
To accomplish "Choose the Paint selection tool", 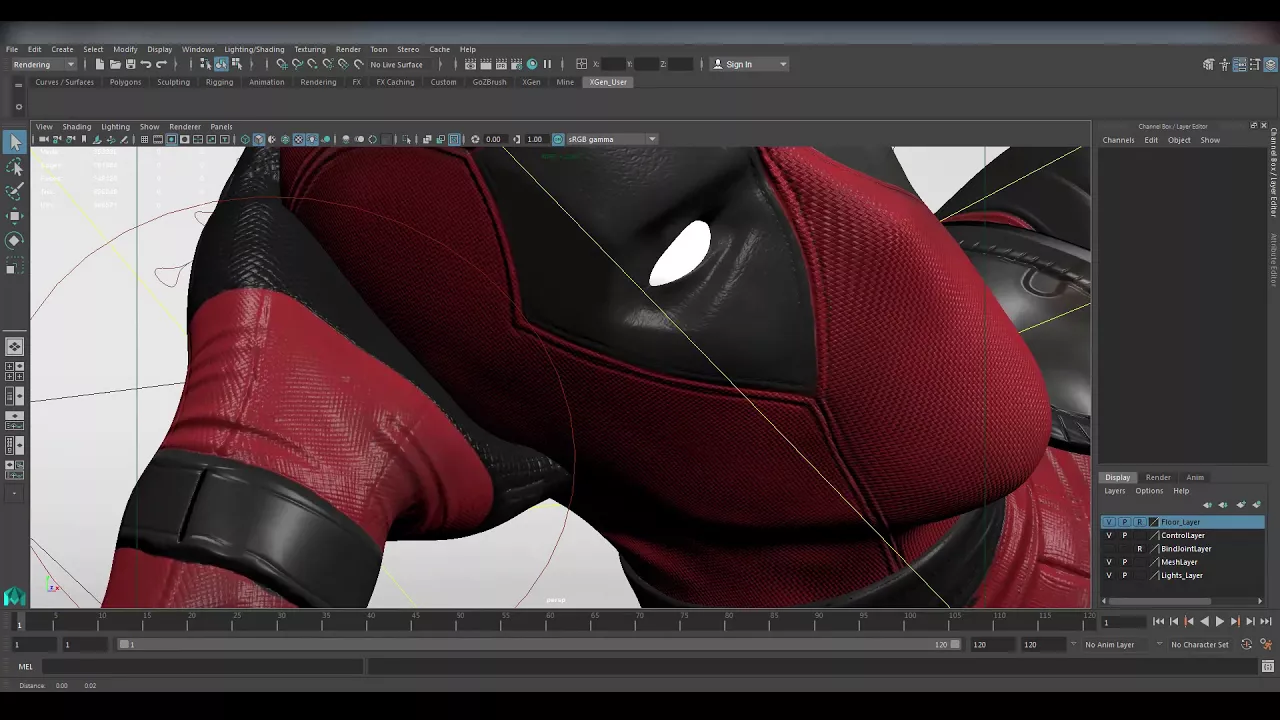I will pos(14,191).
